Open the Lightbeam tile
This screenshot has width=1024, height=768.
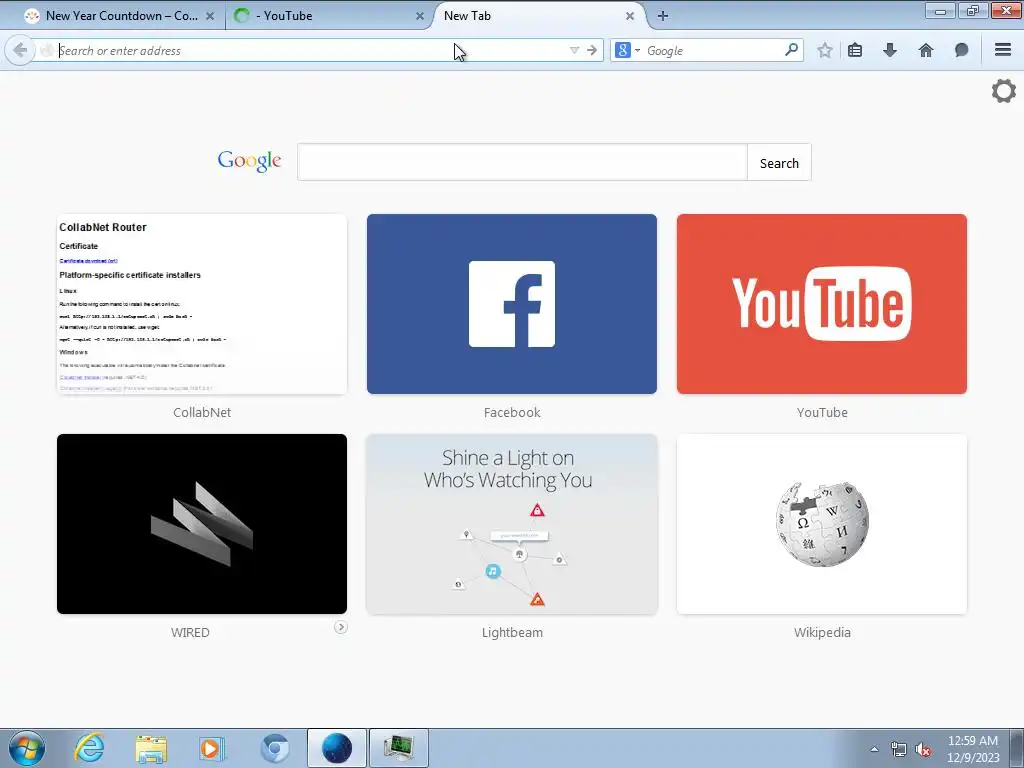(512, 524)
